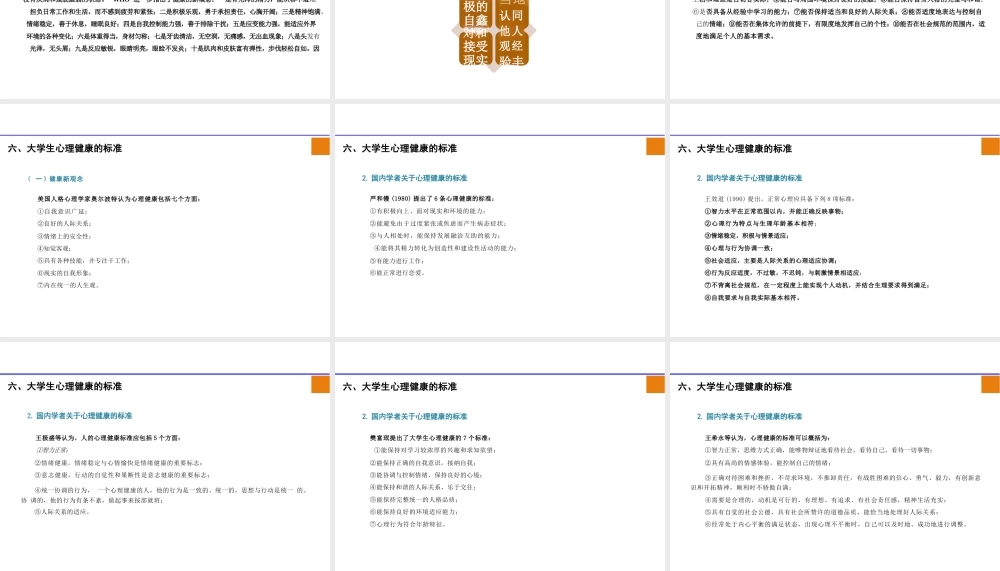Screen dimensions: 1000x571
Task: Click '①智力水平在正常范围以内，并能正确反映事物'
Action: [774, 211]
